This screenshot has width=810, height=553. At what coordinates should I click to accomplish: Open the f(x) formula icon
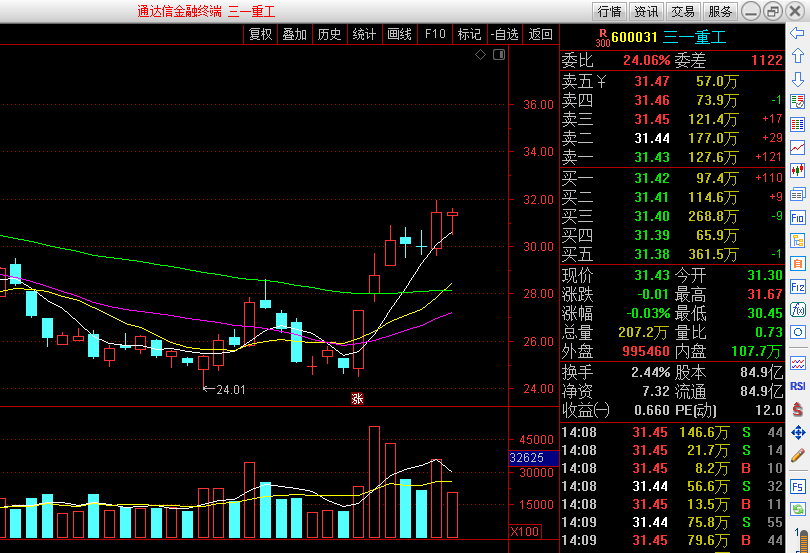(x=798, y=309)
